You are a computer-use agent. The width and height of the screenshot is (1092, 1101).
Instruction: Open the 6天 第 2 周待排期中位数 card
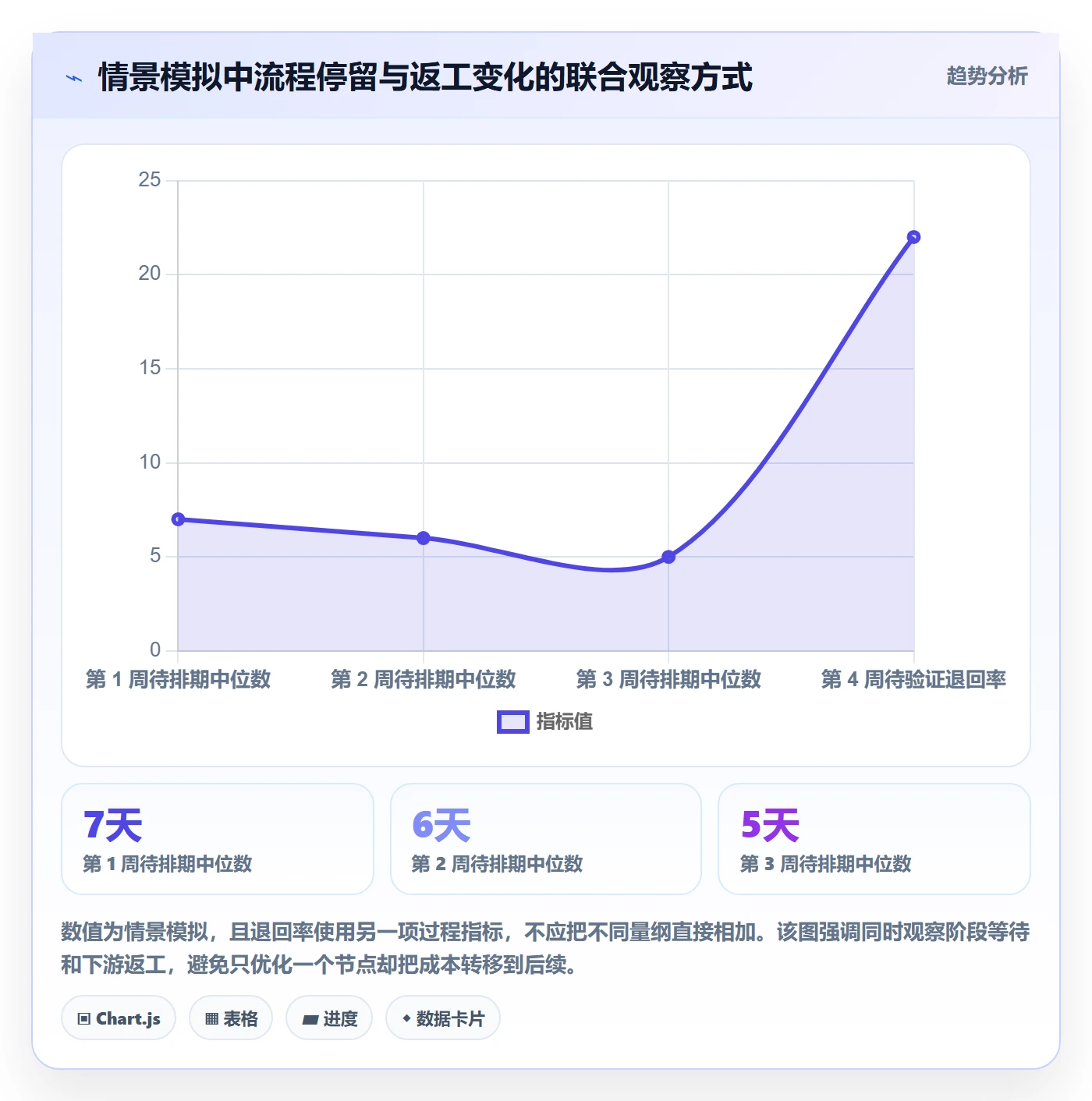(546, 839)
